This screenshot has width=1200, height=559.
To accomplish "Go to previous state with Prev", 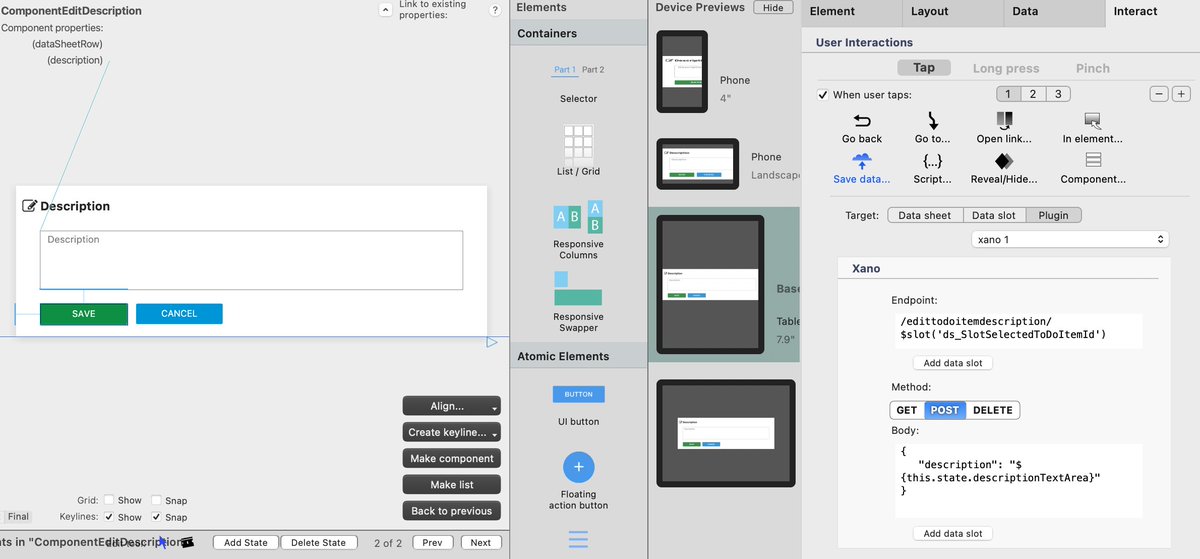I will tap(432, 542).
